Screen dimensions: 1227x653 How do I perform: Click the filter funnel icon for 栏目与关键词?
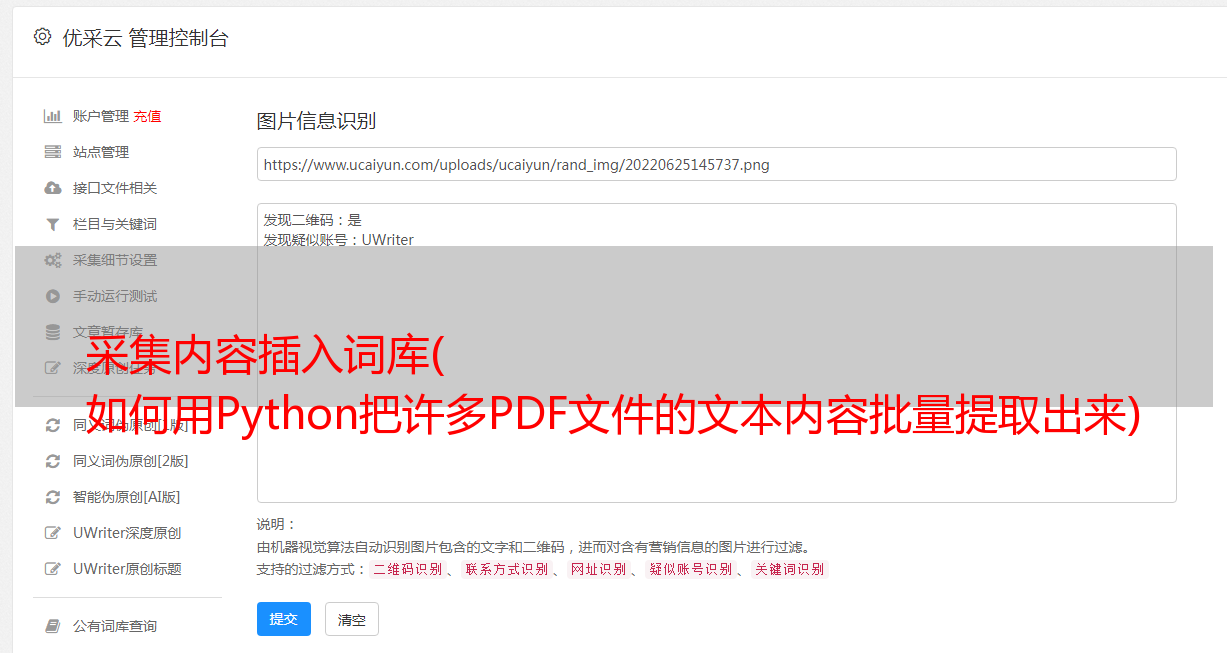[x=53, y=224]
